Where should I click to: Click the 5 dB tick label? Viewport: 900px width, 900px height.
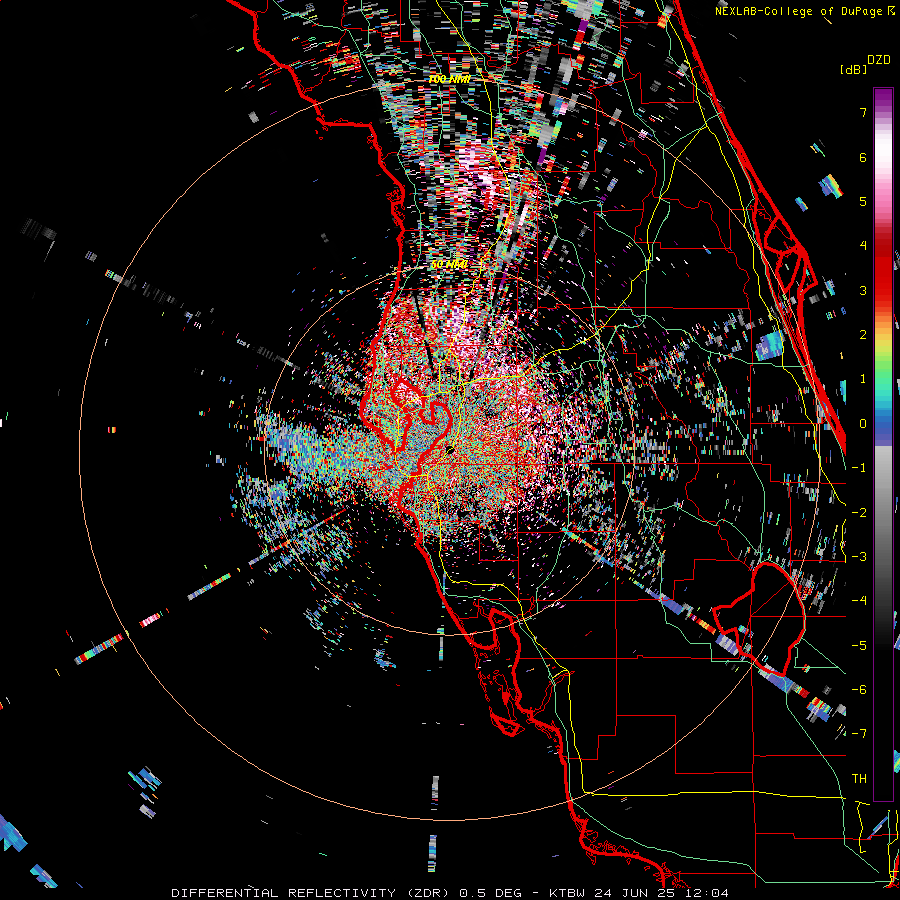(863, 201)
